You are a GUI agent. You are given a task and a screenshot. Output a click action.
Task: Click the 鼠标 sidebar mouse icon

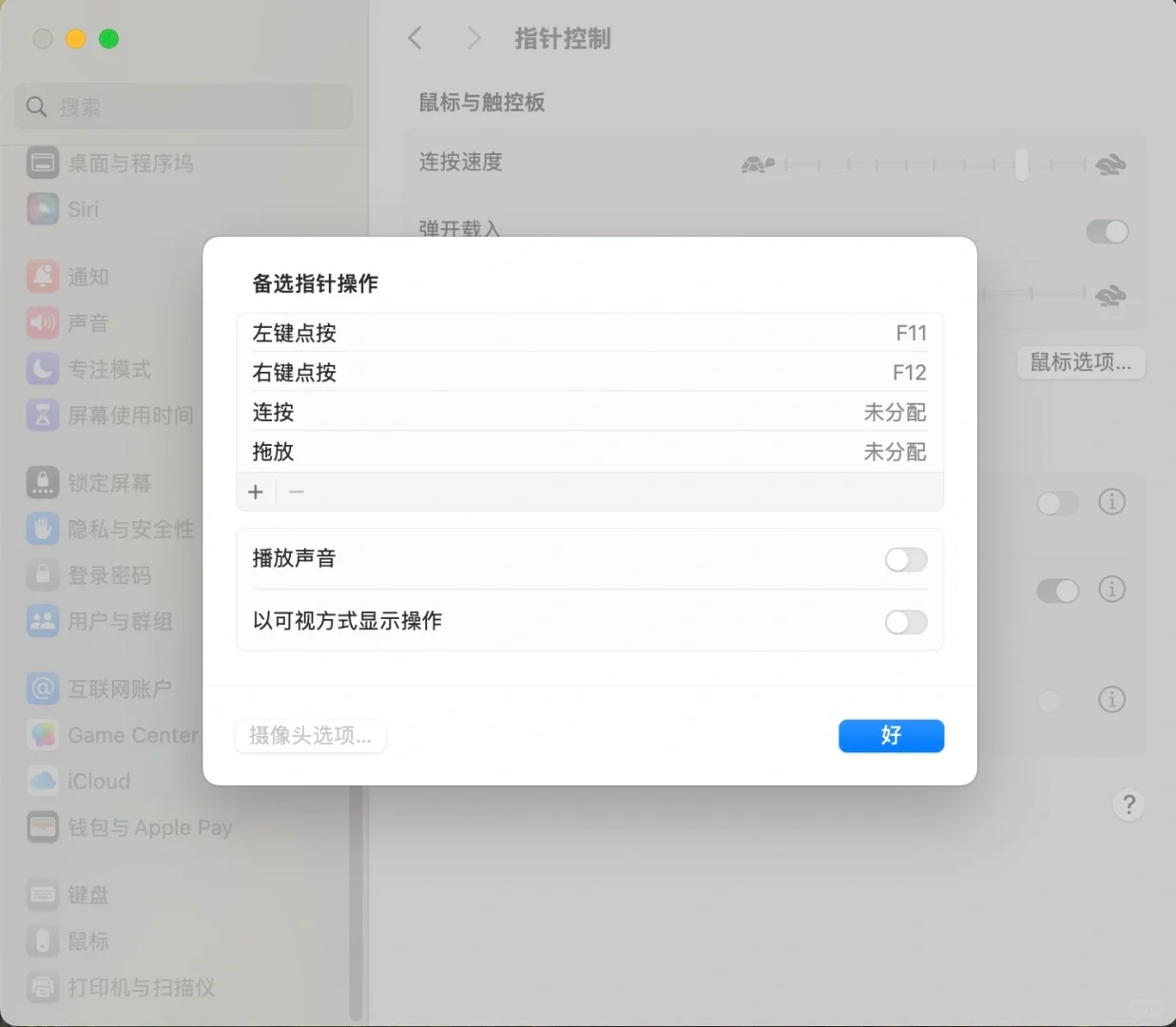[43, 940]
